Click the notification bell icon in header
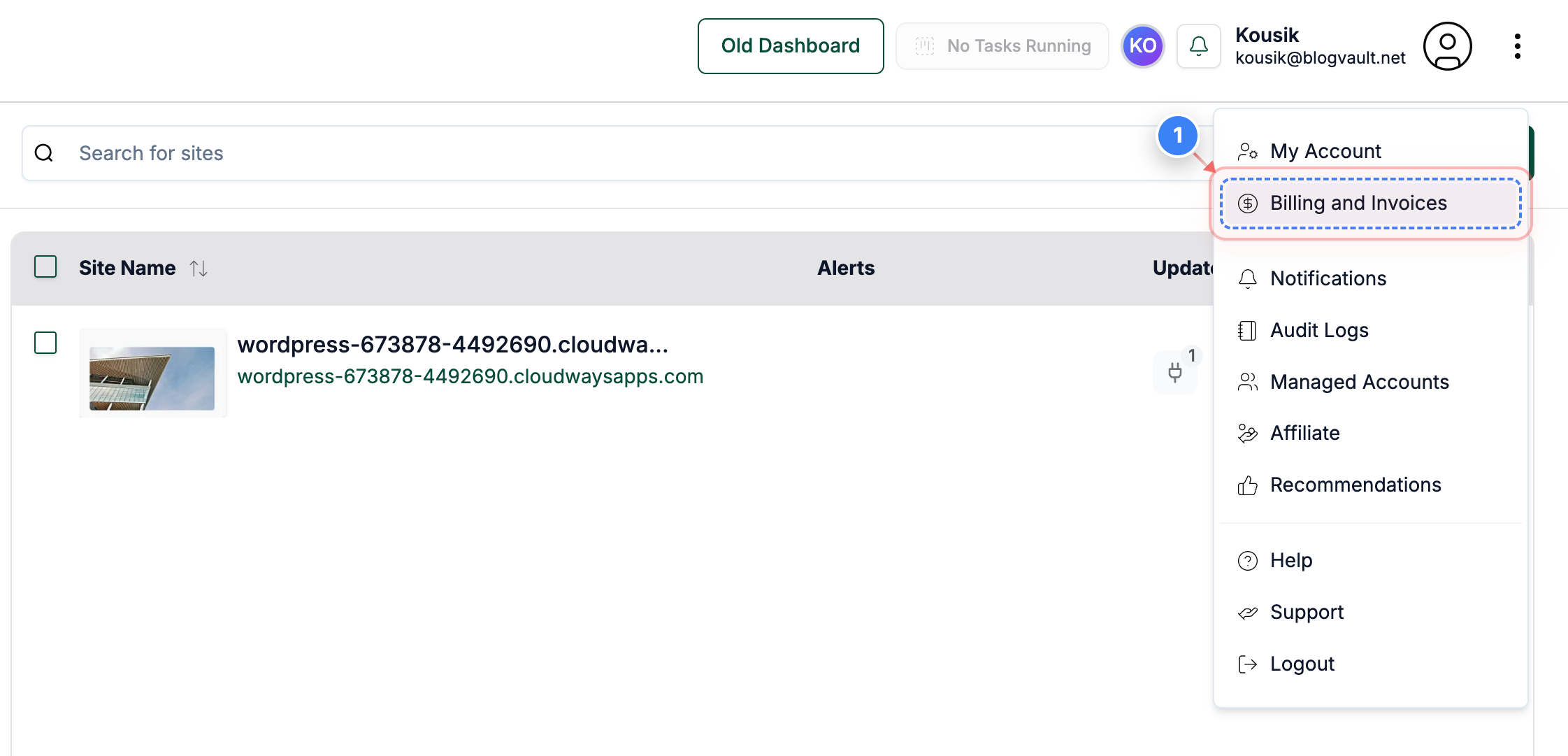1568x756 pixels. 1198,46
